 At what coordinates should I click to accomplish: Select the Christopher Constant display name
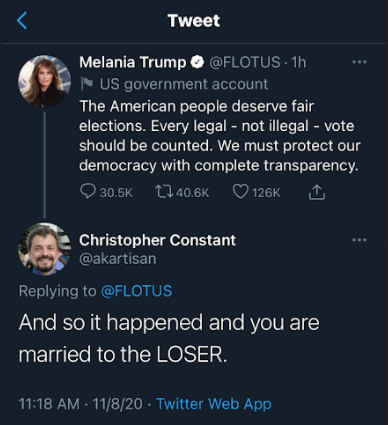coord(157,240)
